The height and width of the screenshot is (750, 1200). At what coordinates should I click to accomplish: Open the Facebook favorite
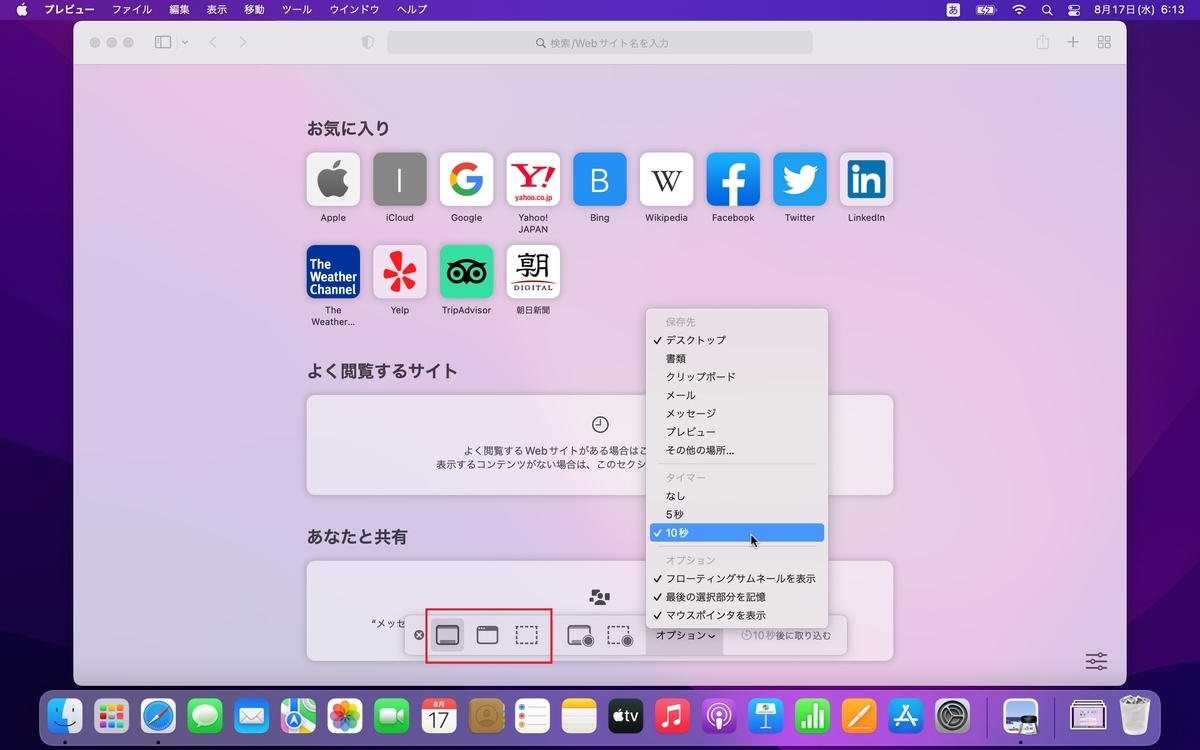point(733,179)
